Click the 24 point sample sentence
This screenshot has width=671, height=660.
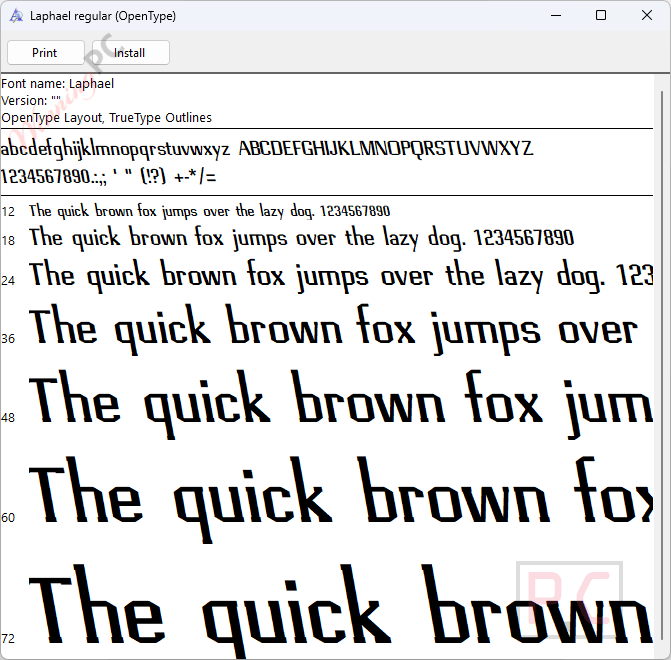341,276
